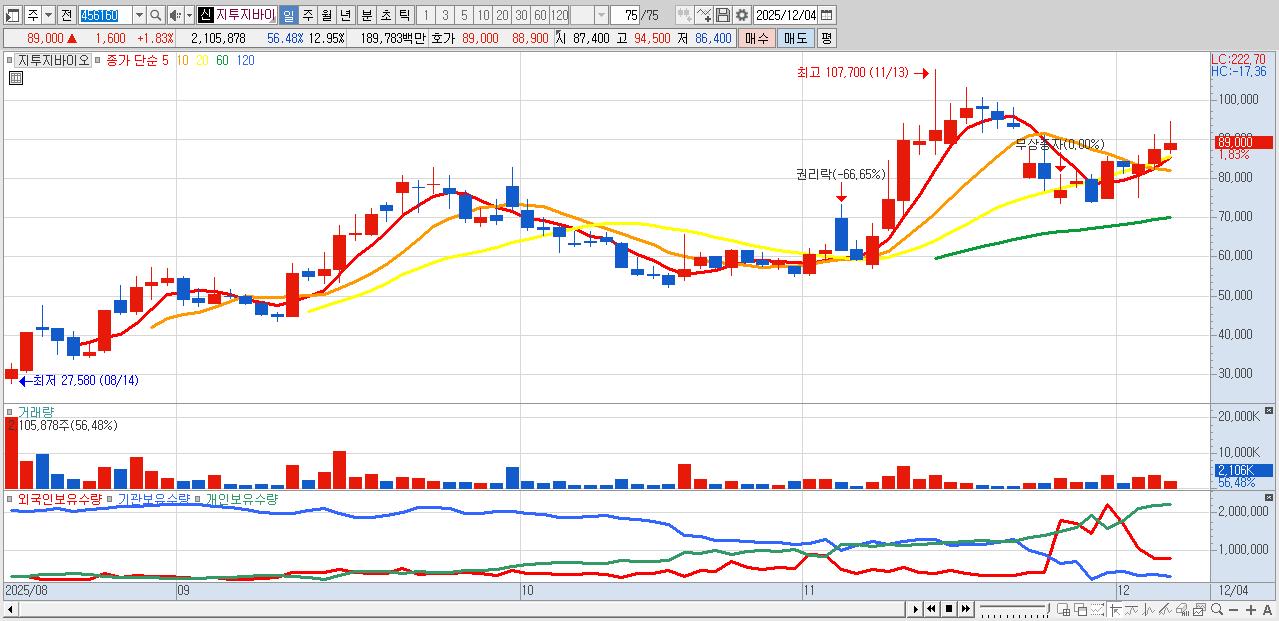The width and height of the screenshot is (1279, 621).
Task: Click the stock search magnifier icon
Action: point(156,15)
